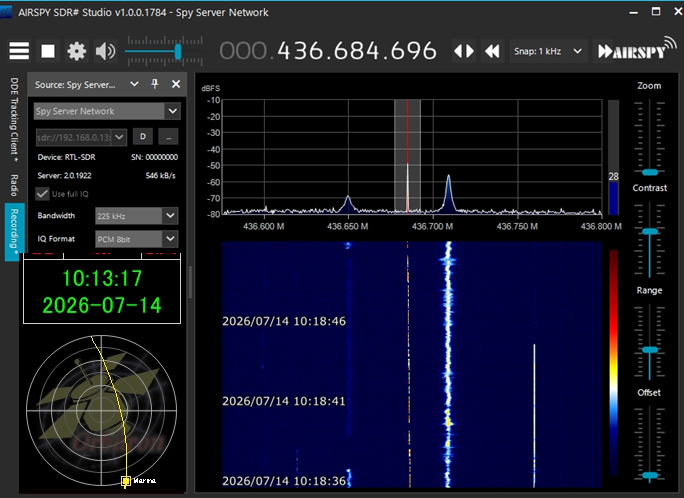684x498 pixels.
Task: Click the 436.700 M axis label
Action: pyautogui.click(x=433, y=226)
